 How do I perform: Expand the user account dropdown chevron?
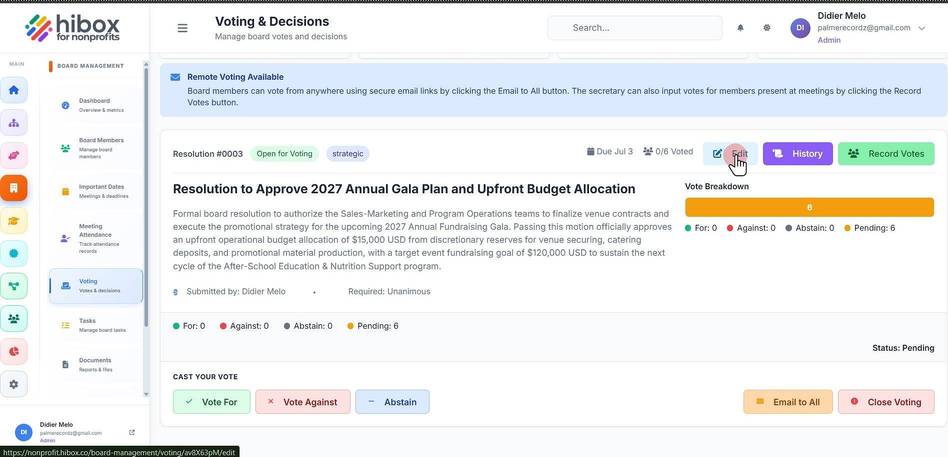921,28
